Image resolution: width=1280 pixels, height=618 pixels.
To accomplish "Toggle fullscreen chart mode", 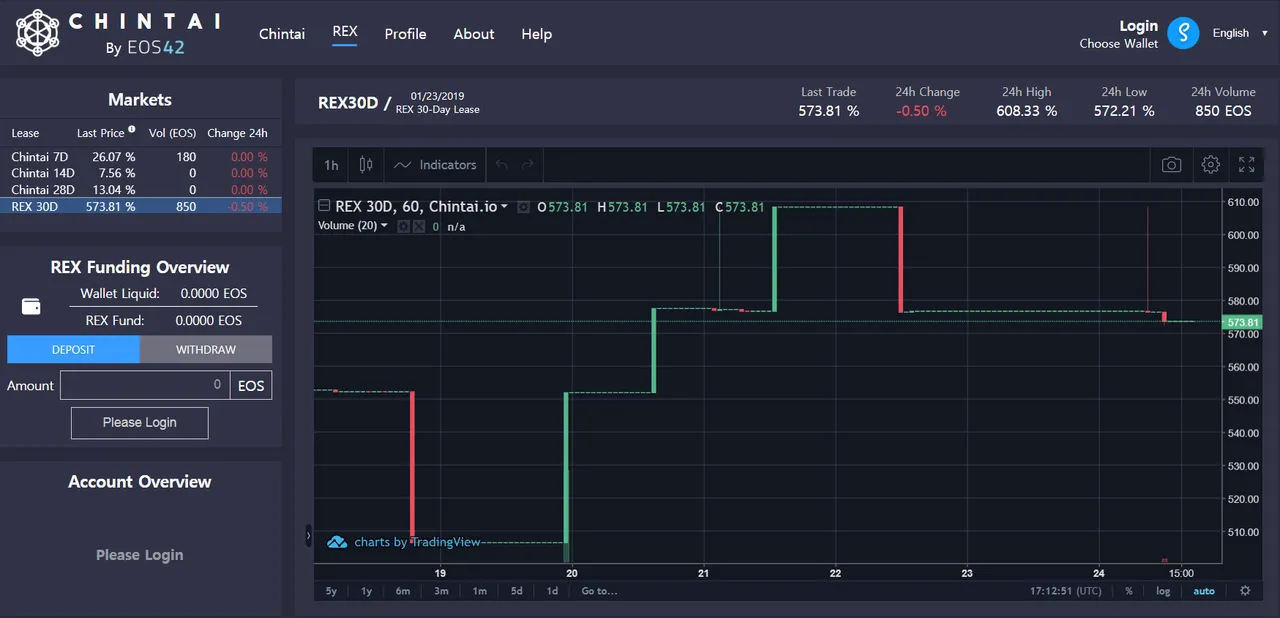I will [x=1246, y=165].
